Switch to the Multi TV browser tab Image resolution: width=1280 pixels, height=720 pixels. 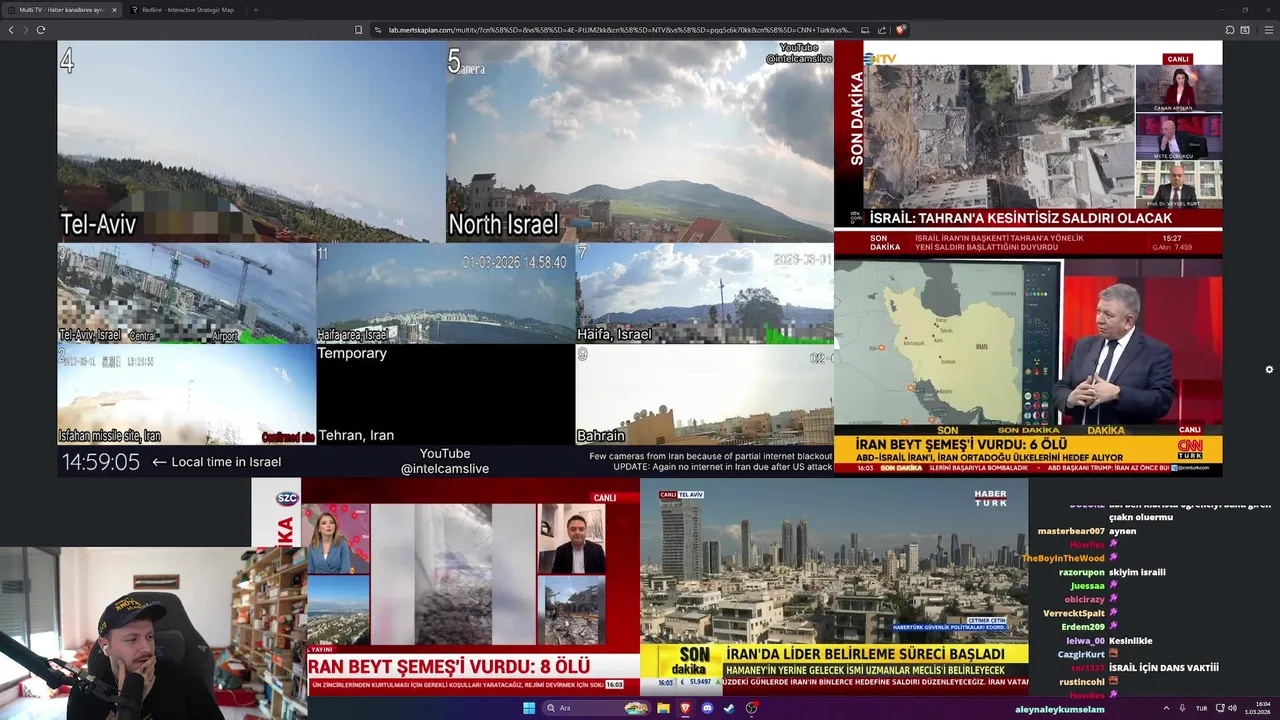pos(62,10)
